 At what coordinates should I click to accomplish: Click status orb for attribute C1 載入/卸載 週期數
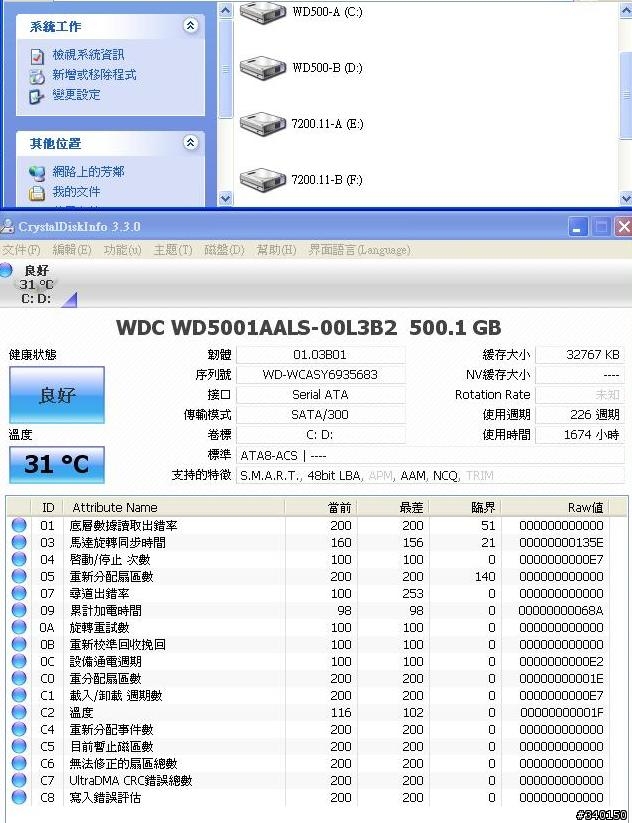pyautogui.click(x=19, y=695)
